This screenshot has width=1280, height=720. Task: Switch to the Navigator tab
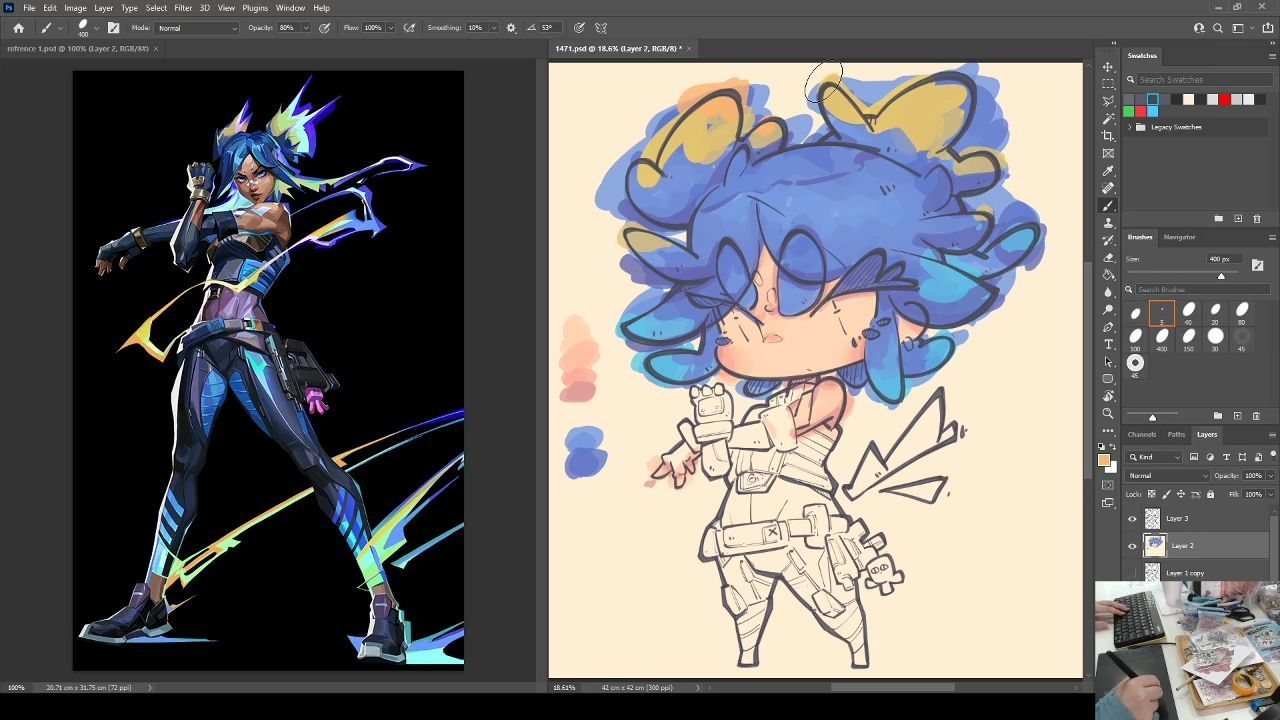(1179, 237)
